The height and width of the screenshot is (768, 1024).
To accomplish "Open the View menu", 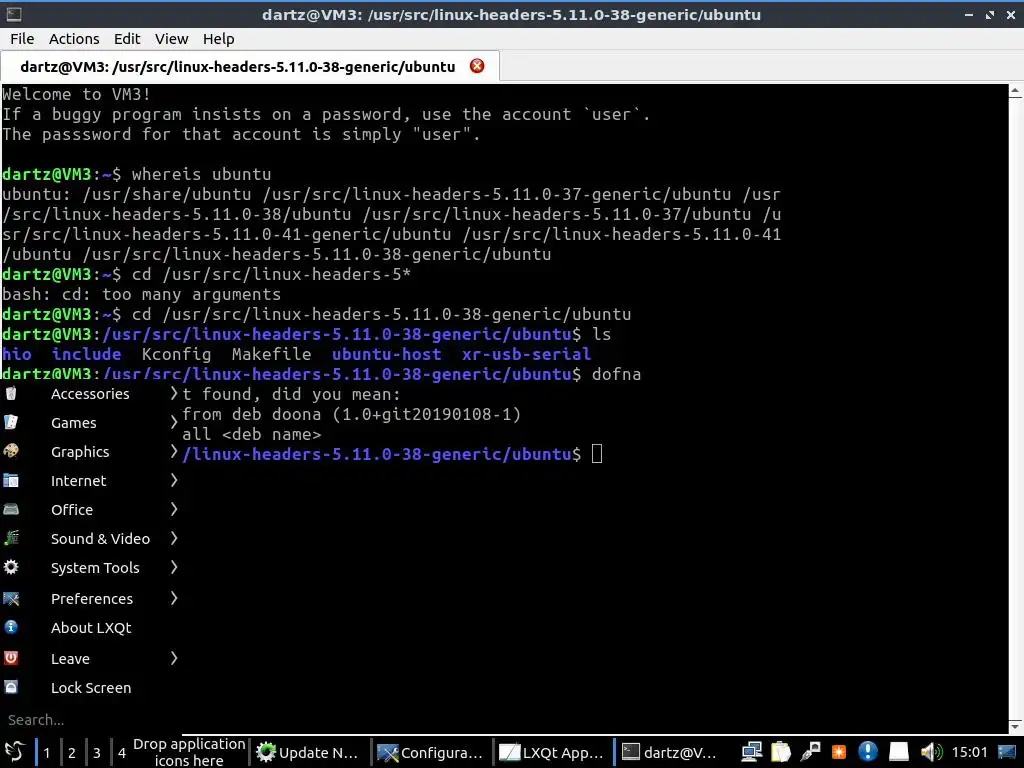I will pyautogui.click(x=171, y=39).
